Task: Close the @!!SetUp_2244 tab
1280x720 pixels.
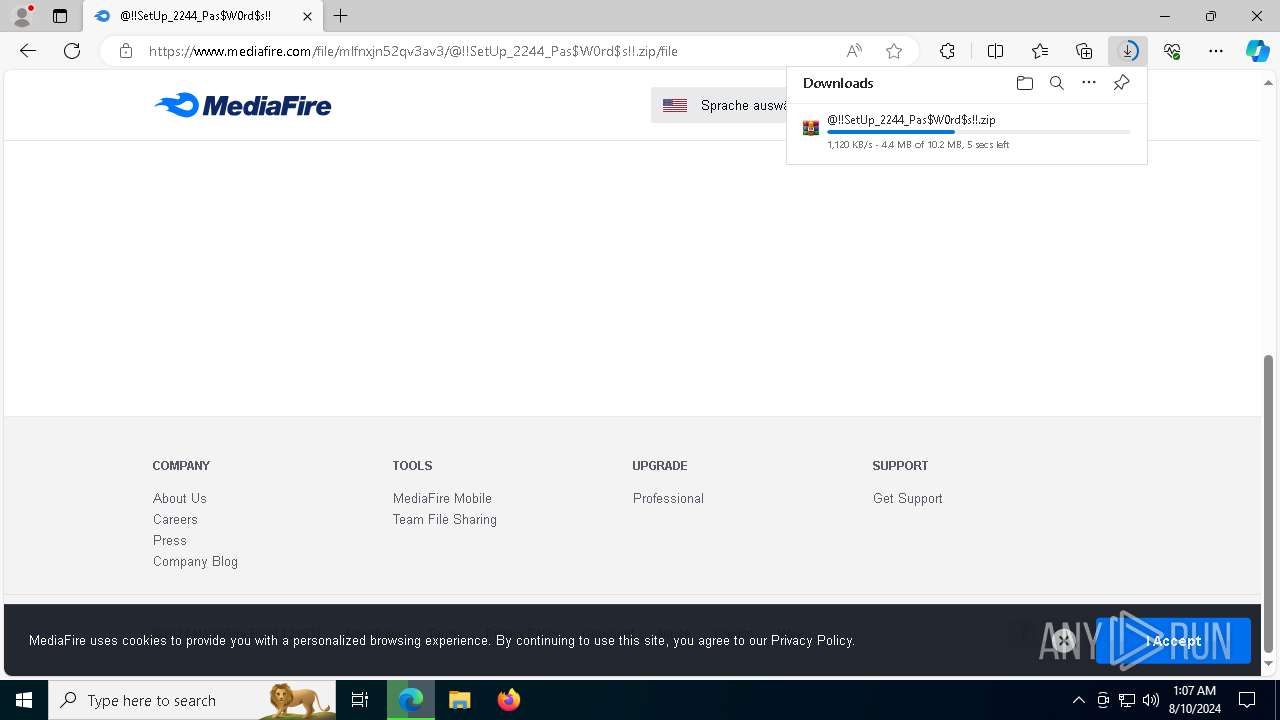Action: (307, 16)
